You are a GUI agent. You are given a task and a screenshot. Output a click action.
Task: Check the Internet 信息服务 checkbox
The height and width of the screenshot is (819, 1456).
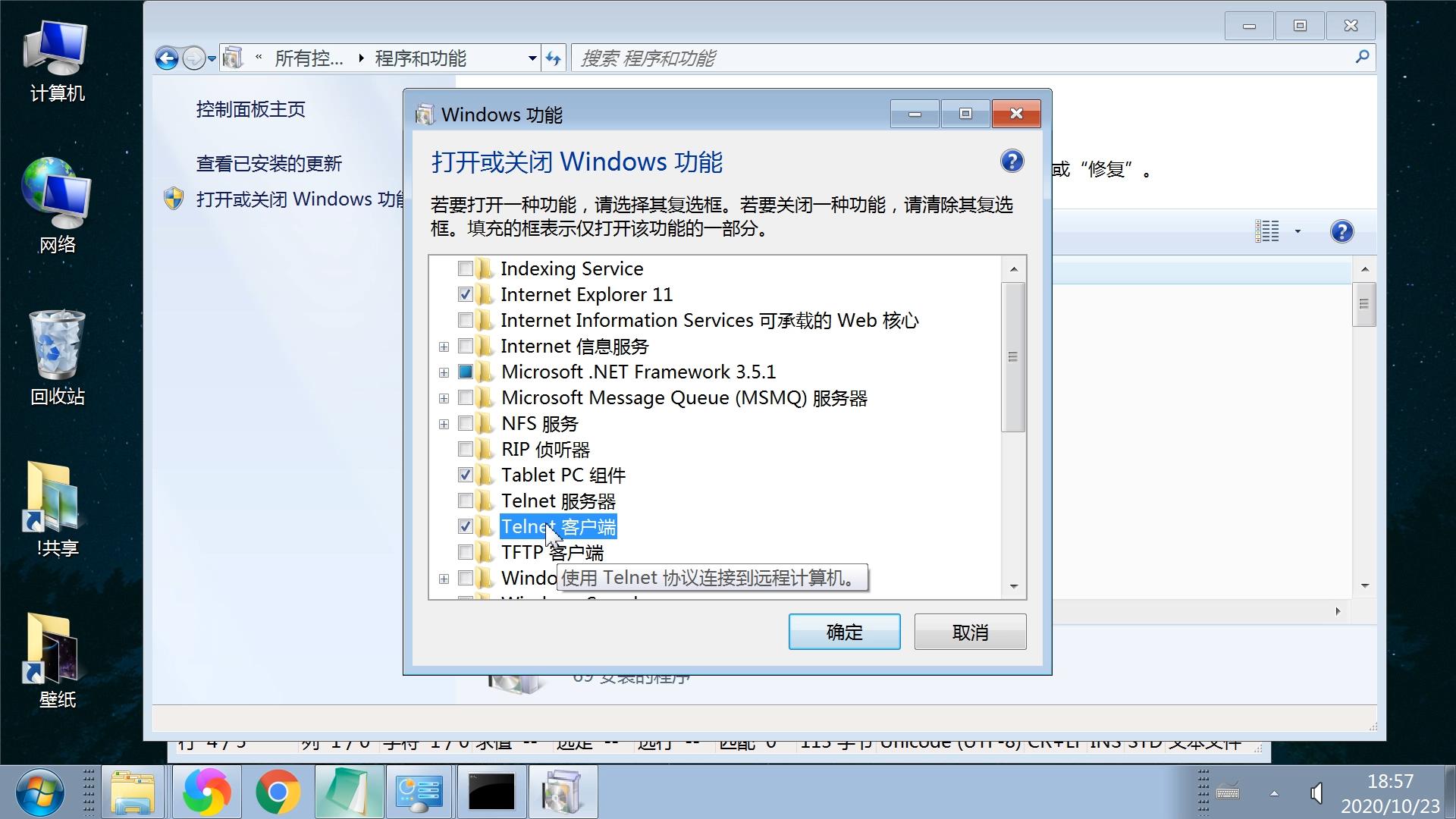[x=466, y=347]
